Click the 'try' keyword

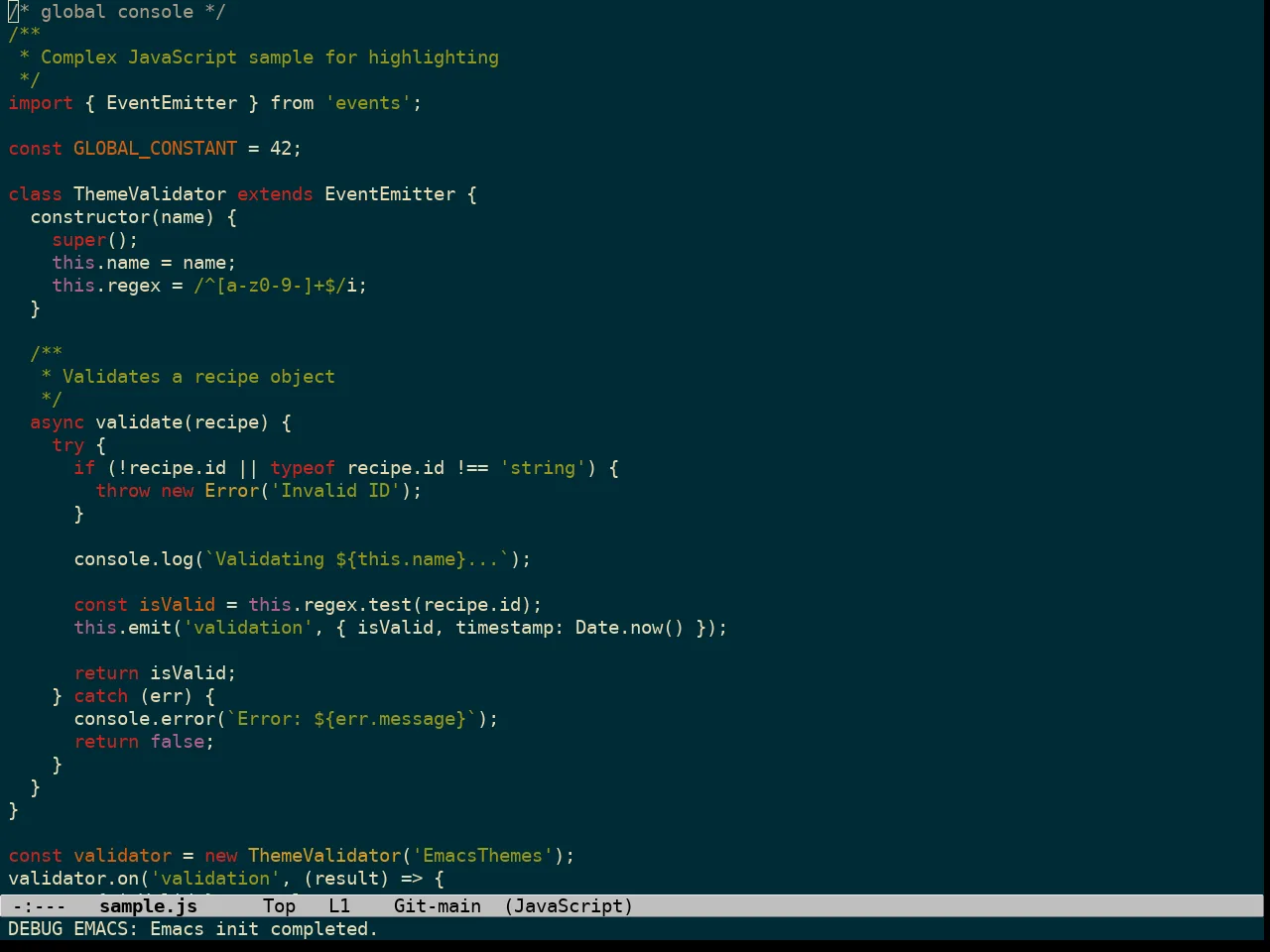(x=68, y=445)
